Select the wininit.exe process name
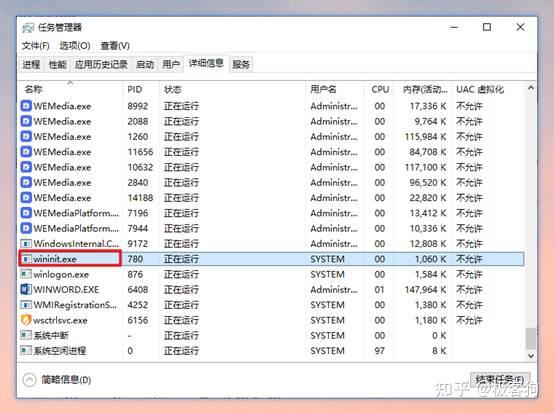554x413 pixels. pyautogui.click(x=55, y=259)
